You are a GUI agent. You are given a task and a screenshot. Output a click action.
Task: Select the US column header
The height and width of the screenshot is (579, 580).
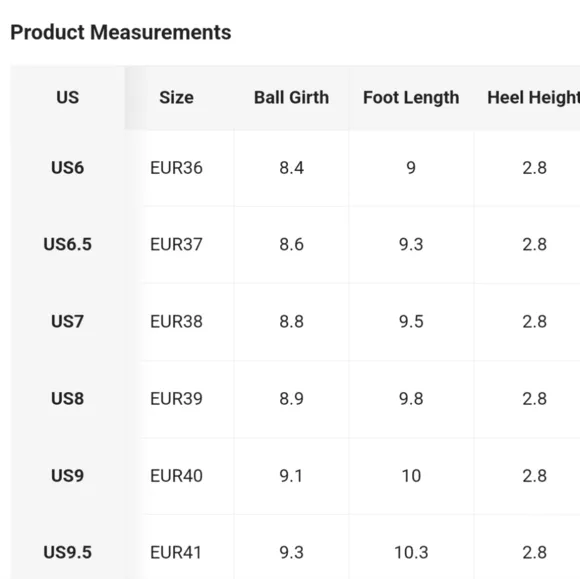[x=68, y=98]
